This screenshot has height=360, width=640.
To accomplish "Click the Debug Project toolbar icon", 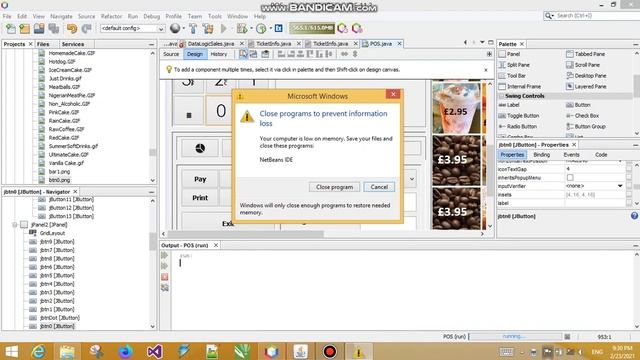I will tap(242, 29).
